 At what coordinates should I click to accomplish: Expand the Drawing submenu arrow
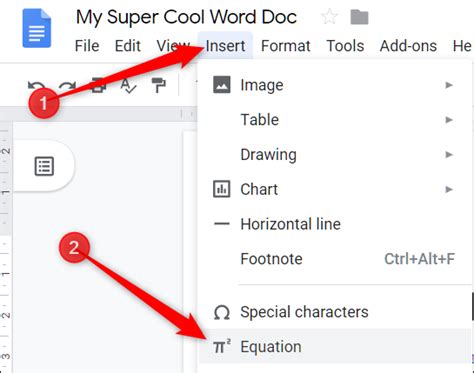[x=449, y=154]
